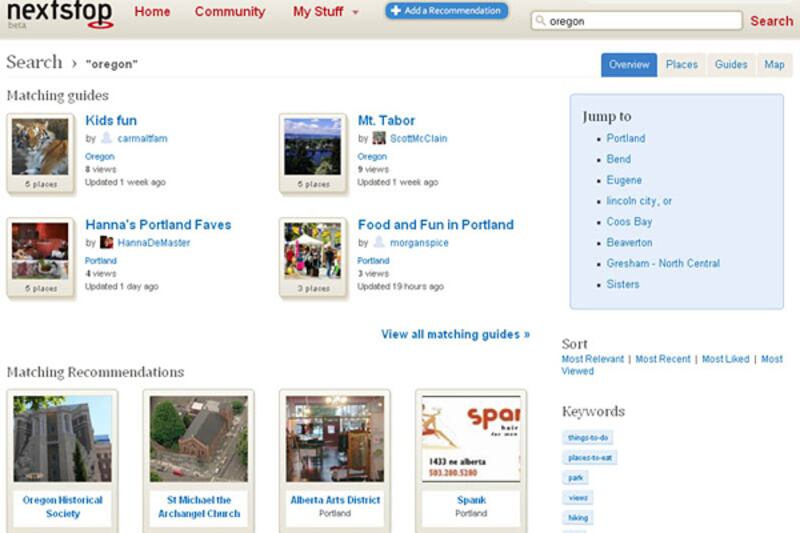Image resolution: width=800 pixels, height=533 pixels.
Task: Click Alberta Arts District title link
Action: [335, 500]
